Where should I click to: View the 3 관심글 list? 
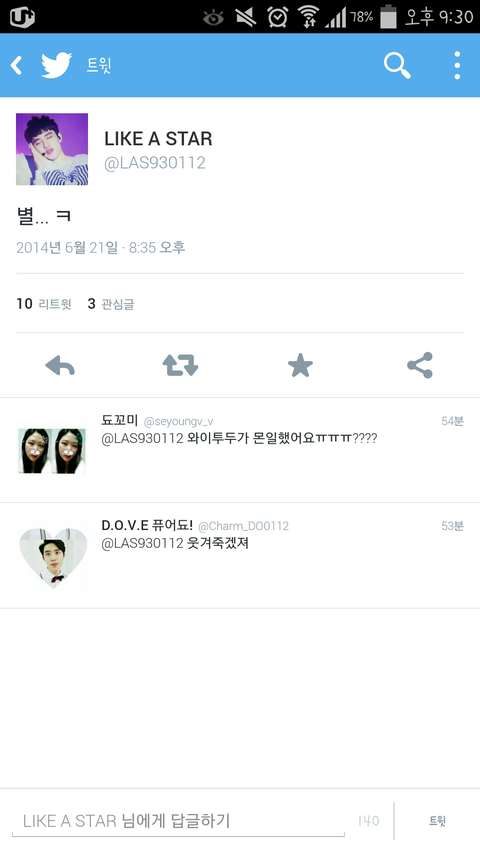click(x=110, y=304)
